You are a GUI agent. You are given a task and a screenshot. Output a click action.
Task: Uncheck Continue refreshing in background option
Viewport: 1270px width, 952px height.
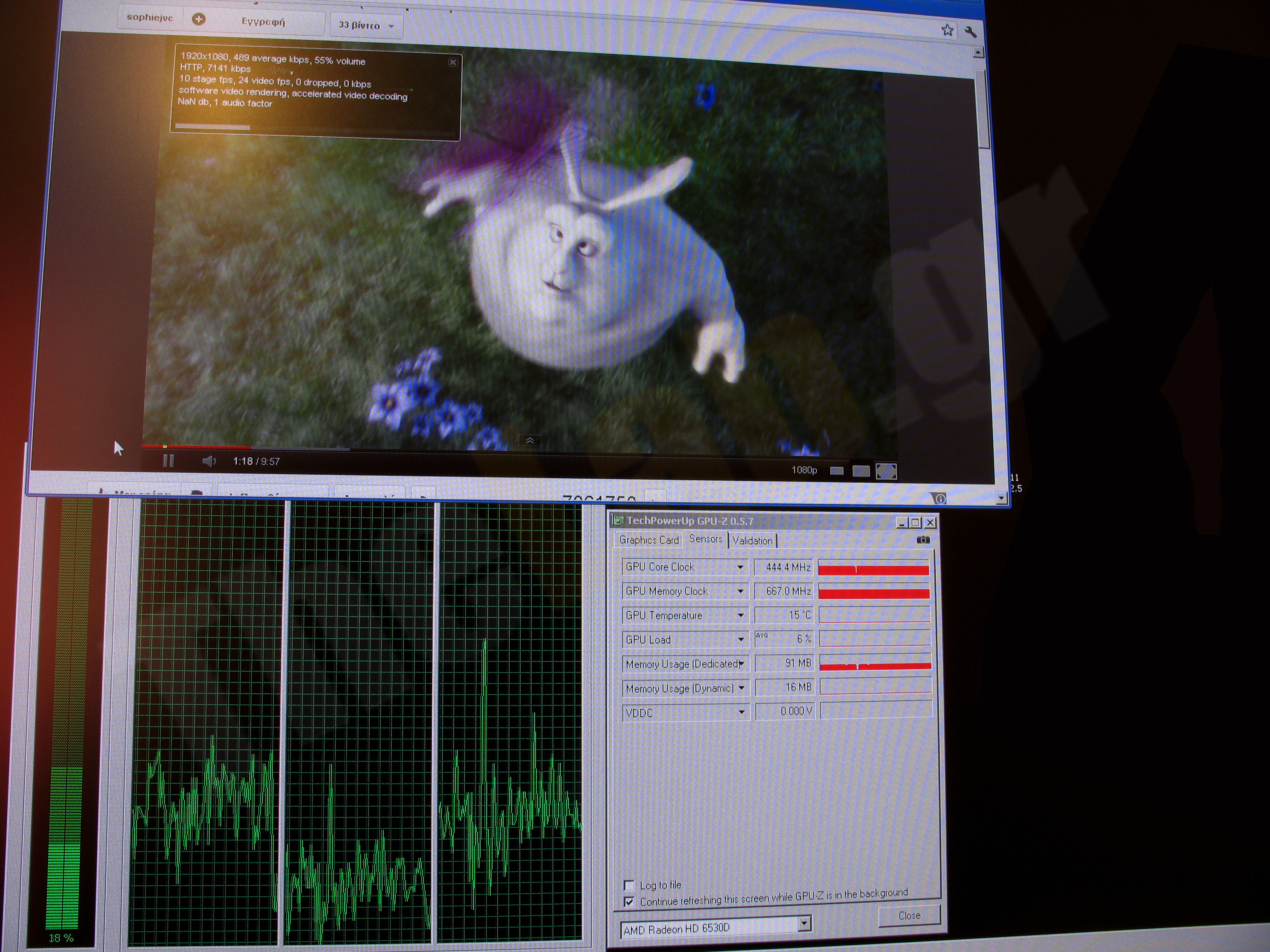click(x=629, y=901)
